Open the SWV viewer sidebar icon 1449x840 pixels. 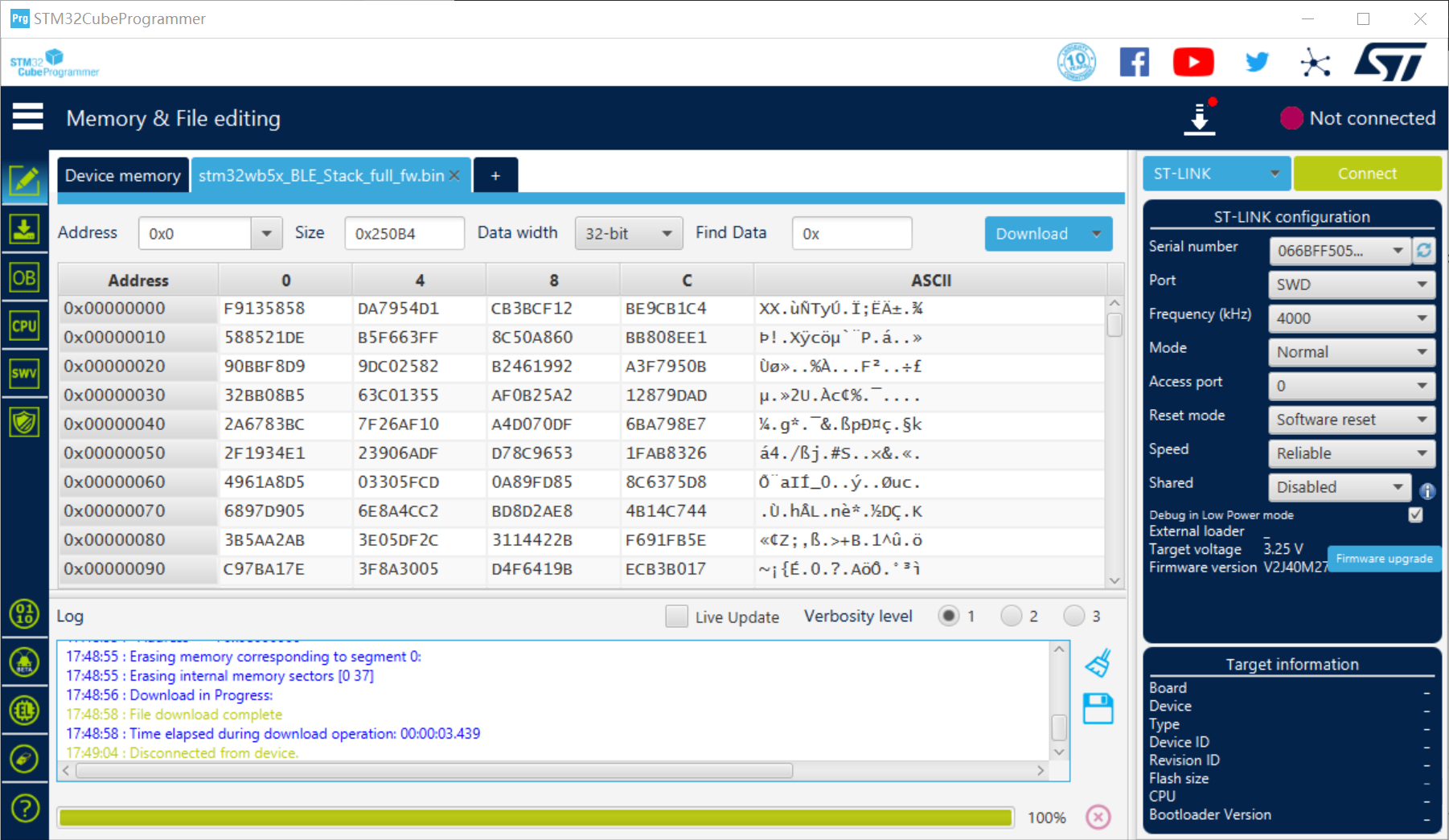tap(24, 373)
